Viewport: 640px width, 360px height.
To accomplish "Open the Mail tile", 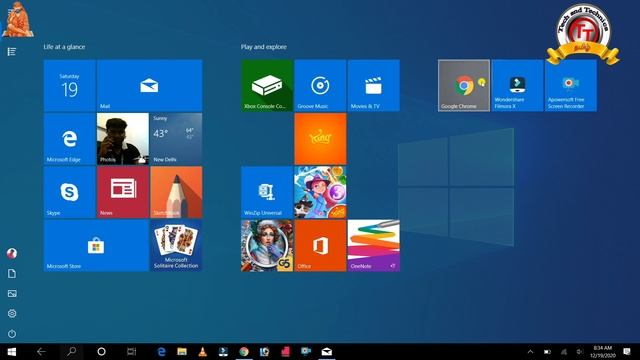I will (x=149, y=85).
